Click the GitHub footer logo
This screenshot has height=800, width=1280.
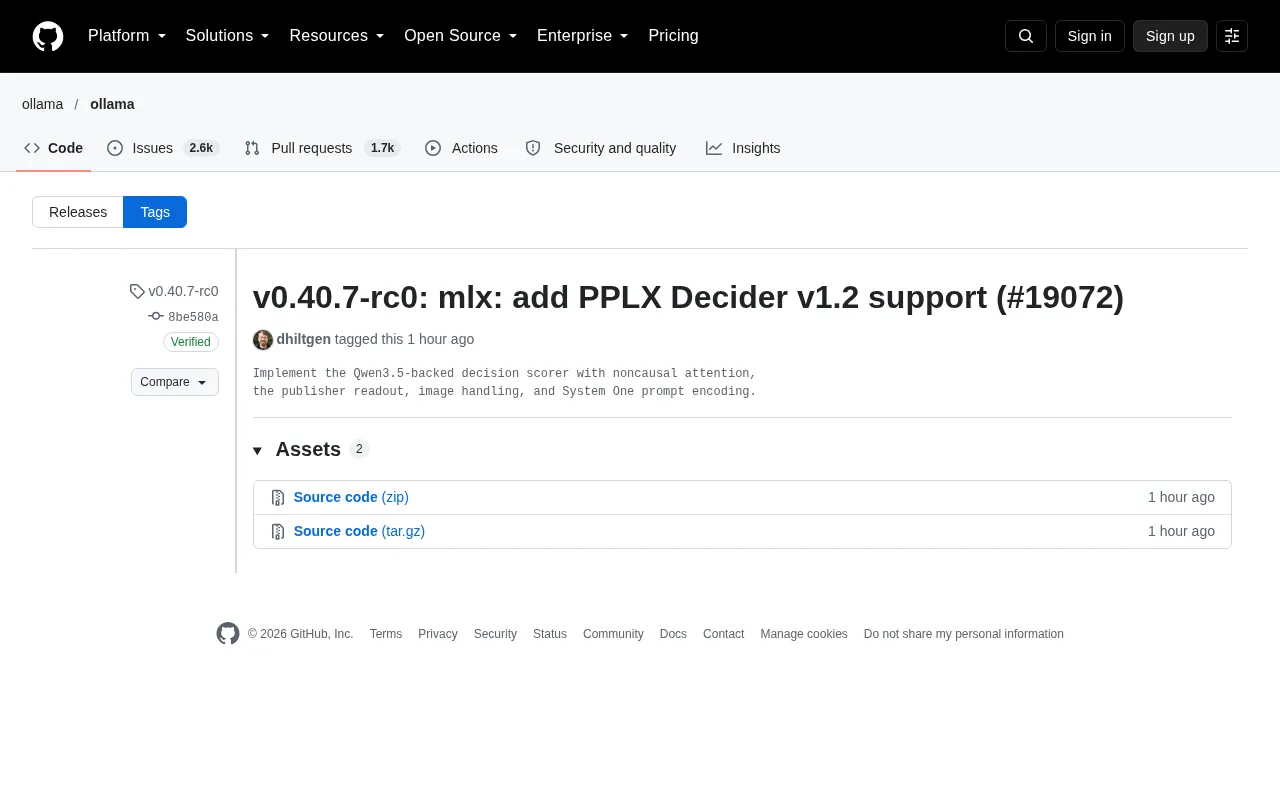[x=228, y=634]
